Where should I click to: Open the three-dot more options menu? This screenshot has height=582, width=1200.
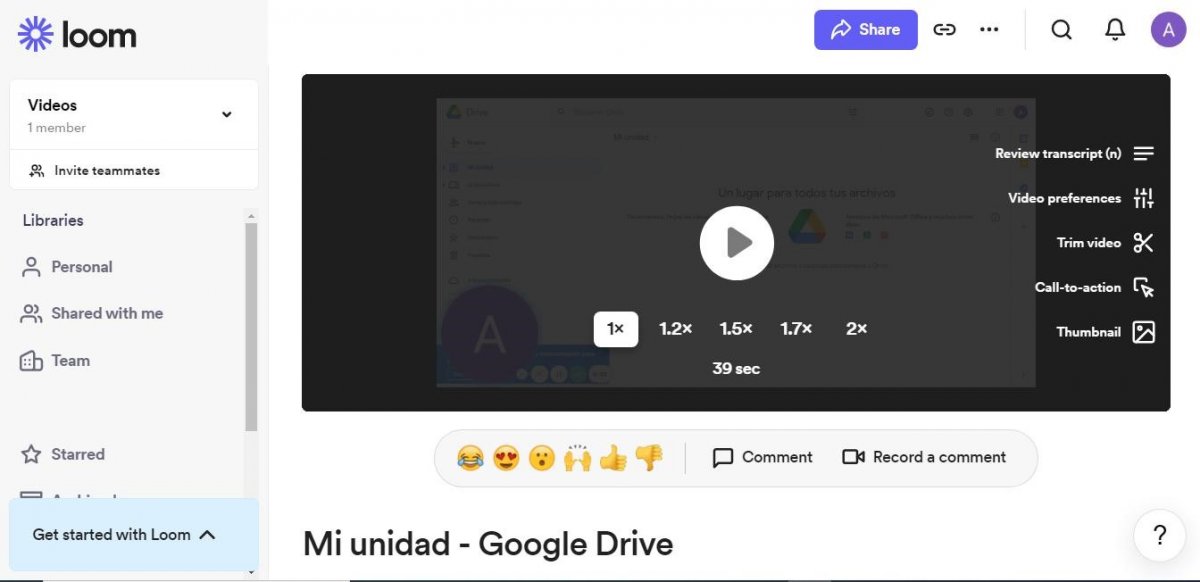click(989, 30)
